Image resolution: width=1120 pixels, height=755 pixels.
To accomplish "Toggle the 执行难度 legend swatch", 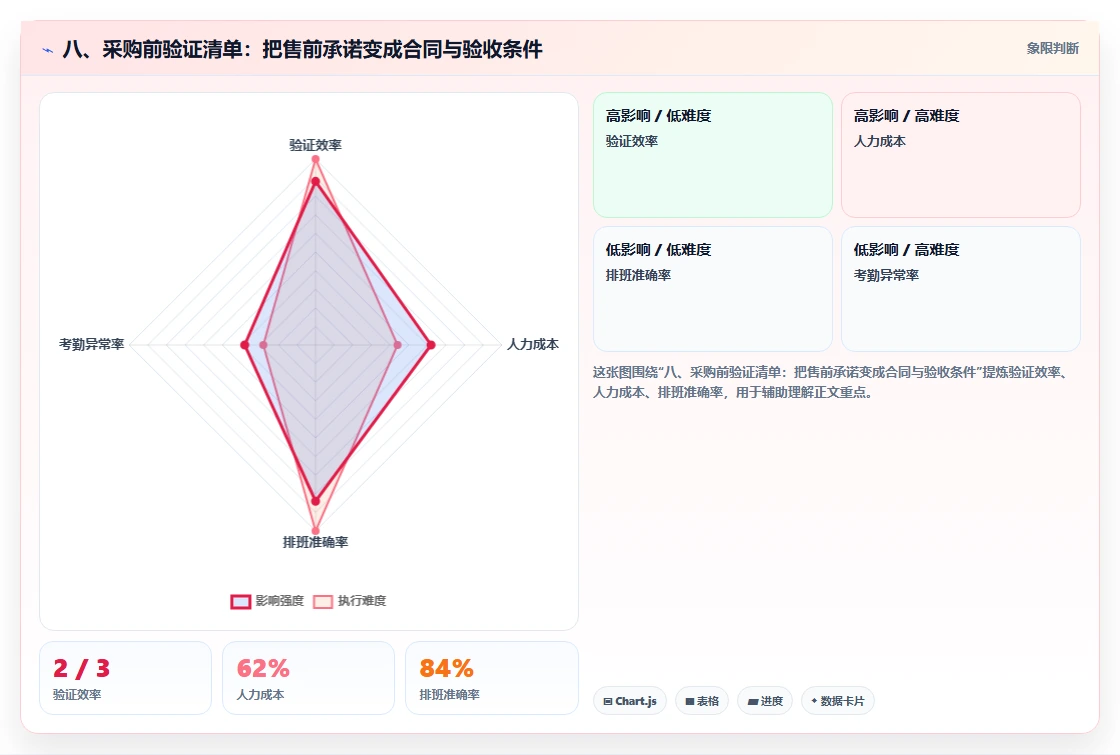I will 323,601.
